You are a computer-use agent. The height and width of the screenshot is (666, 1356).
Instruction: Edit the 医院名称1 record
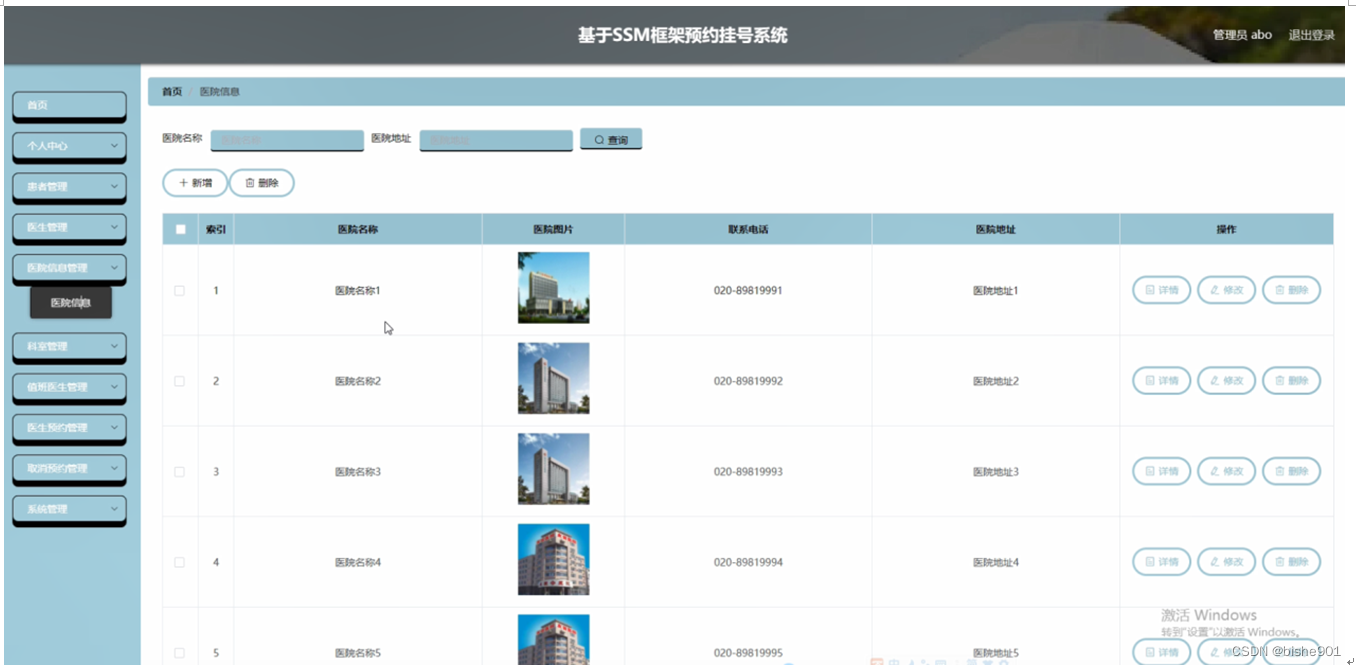point(1226,290)
